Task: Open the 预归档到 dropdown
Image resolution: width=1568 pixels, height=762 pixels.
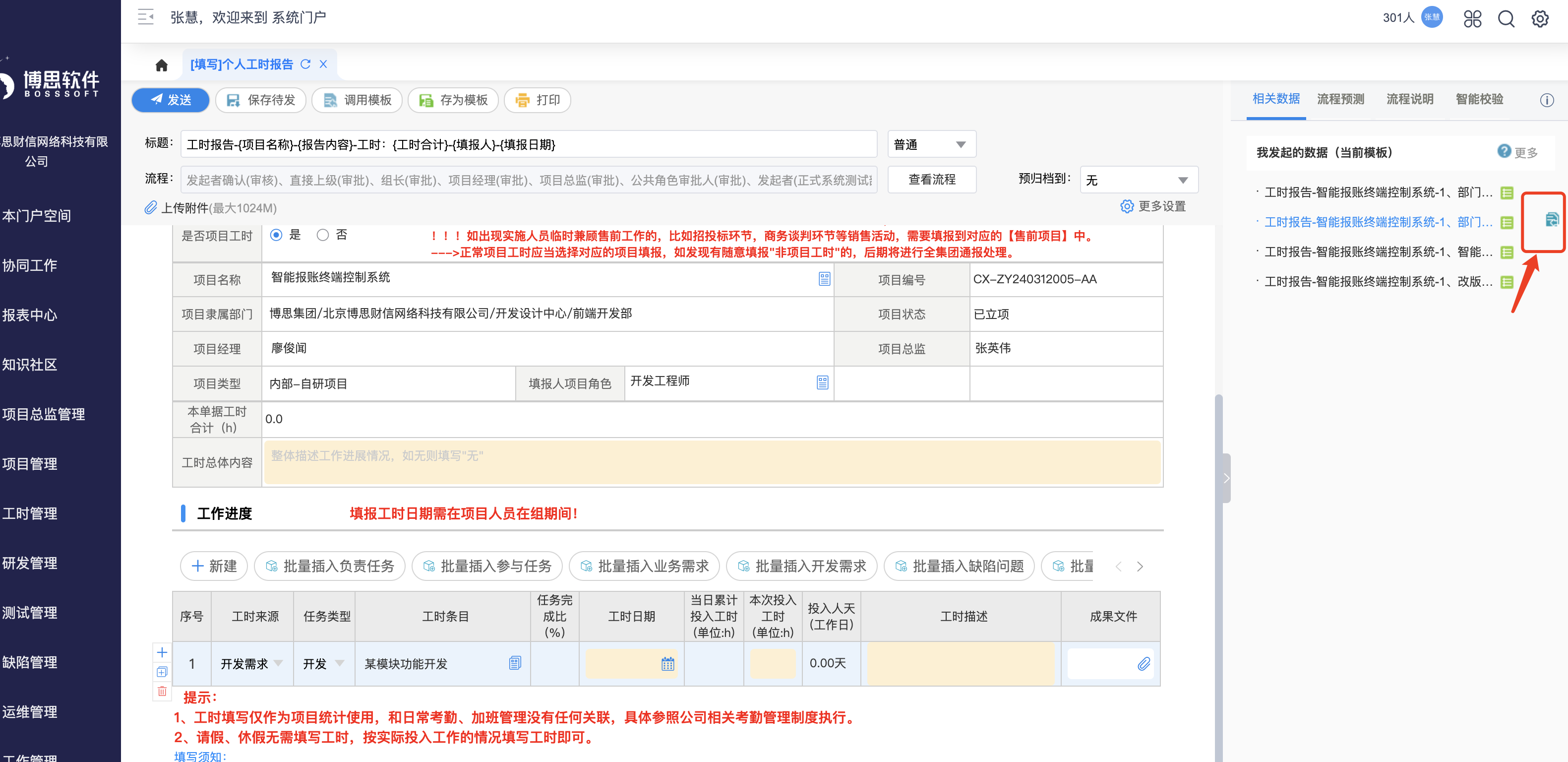Action: coord(1139,180)
